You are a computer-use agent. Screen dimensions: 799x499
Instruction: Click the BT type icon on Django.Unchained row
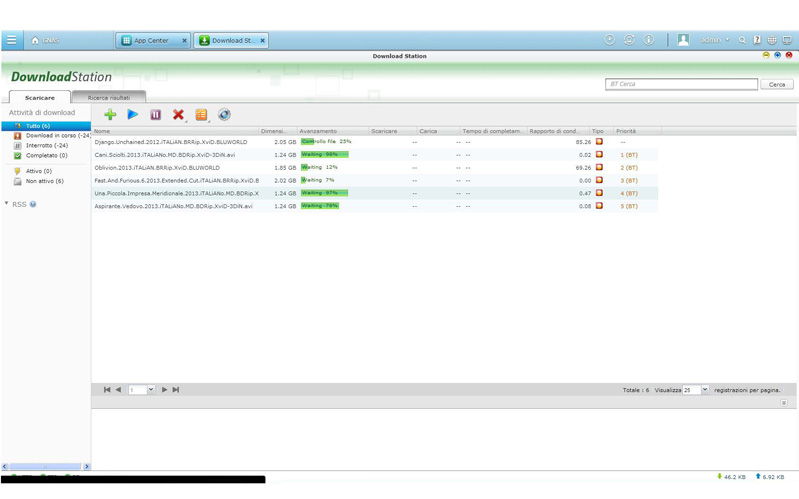coord(599,142)
